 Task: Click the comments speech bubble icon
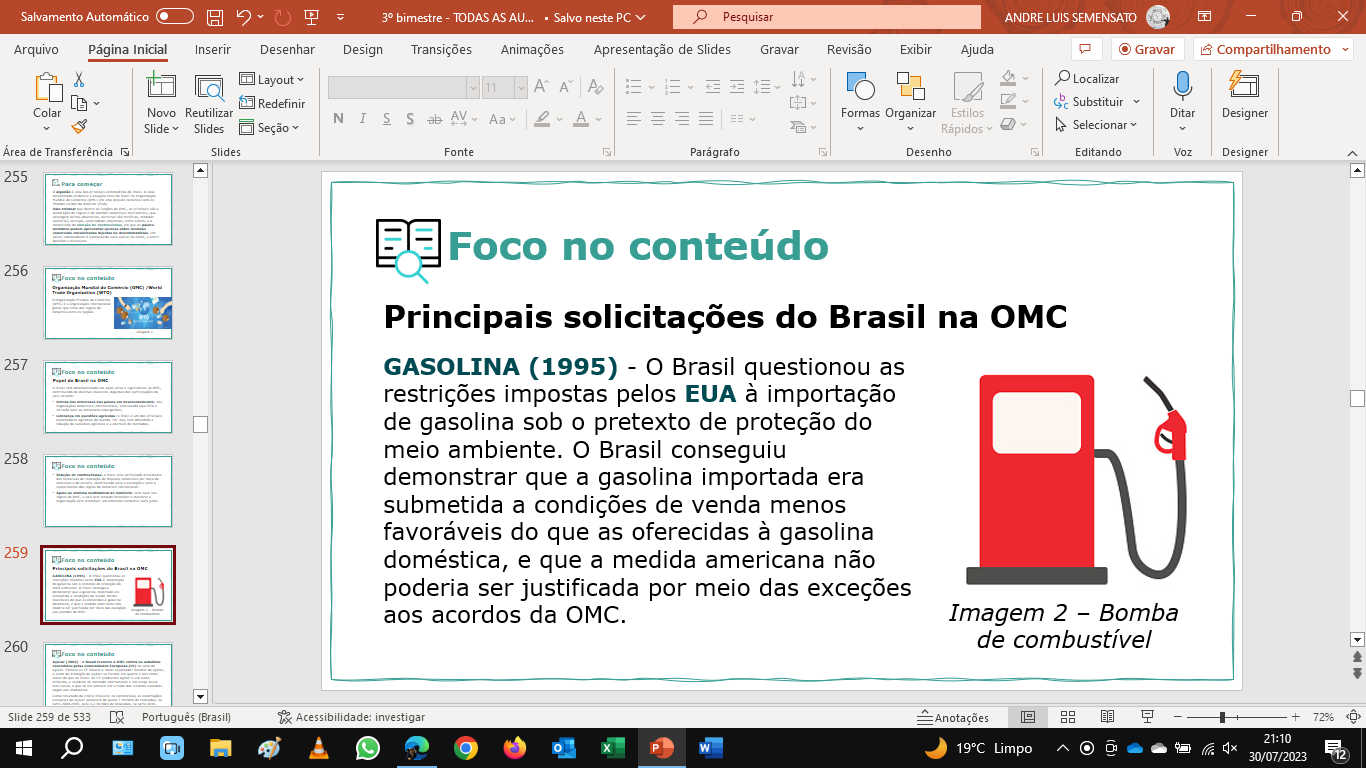click(1085, 49)
